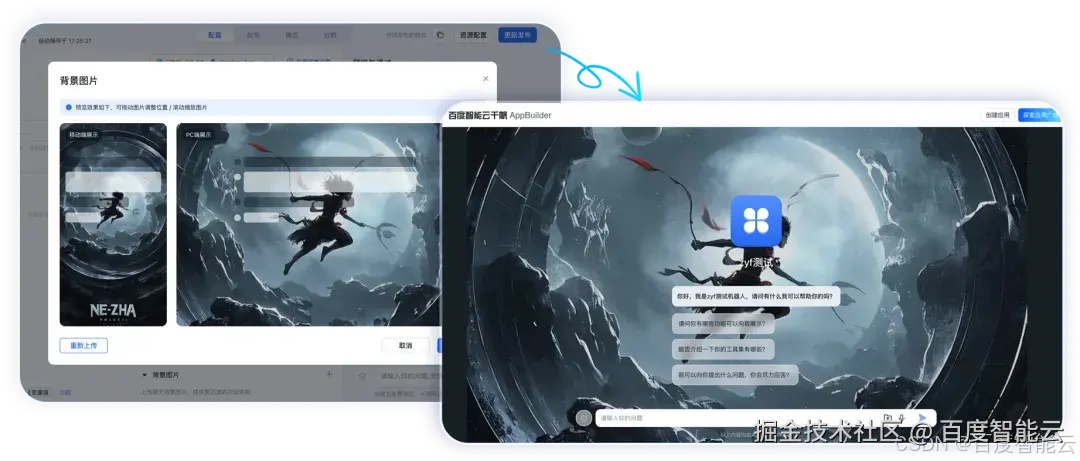Click the copy icon beside 资源配置

click(x=440, y=34)
